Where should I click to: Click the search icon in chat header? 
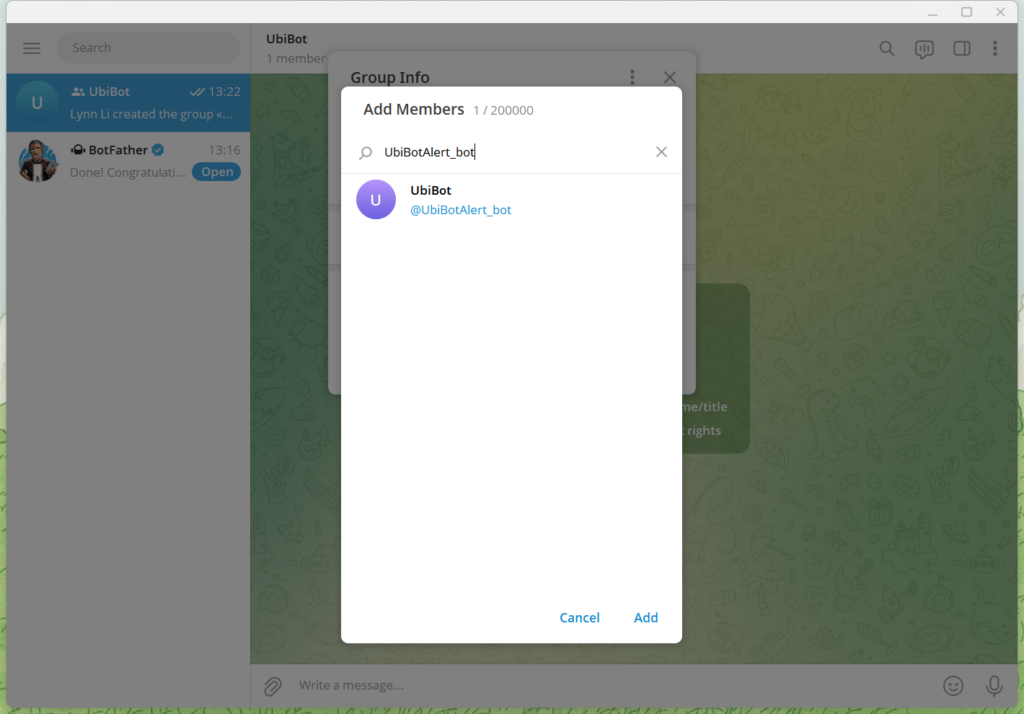[x=887, y=48]
